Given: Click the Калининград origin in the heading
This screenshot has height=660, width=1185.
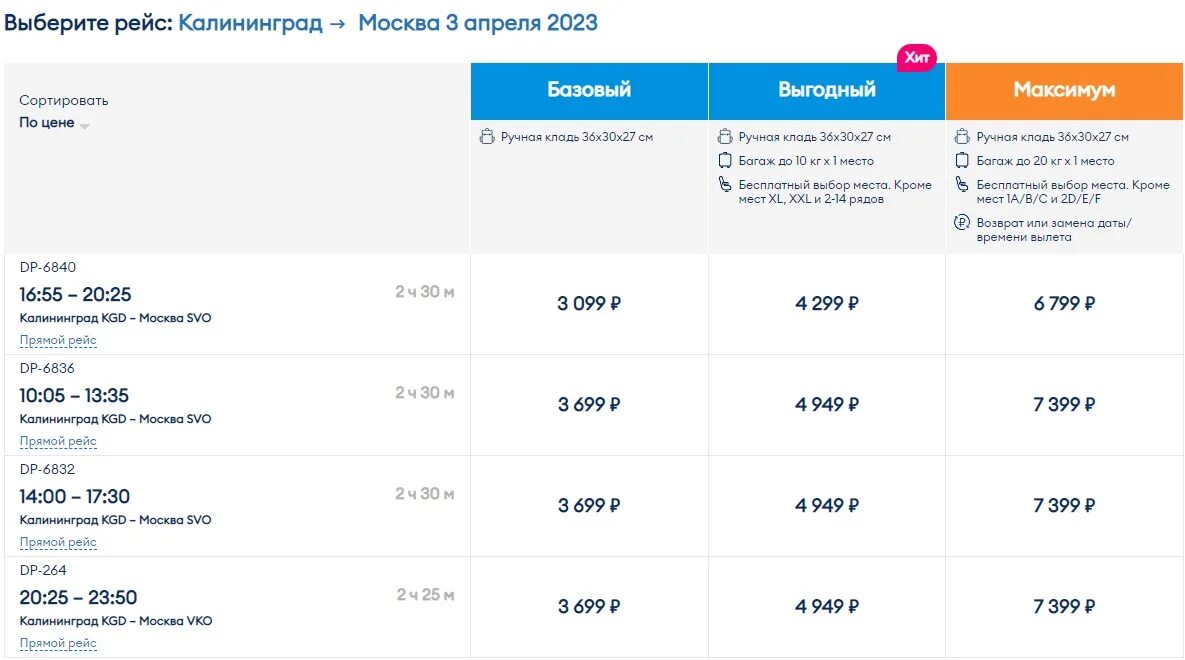Looking at the screenshot, I should coord(250,23).
